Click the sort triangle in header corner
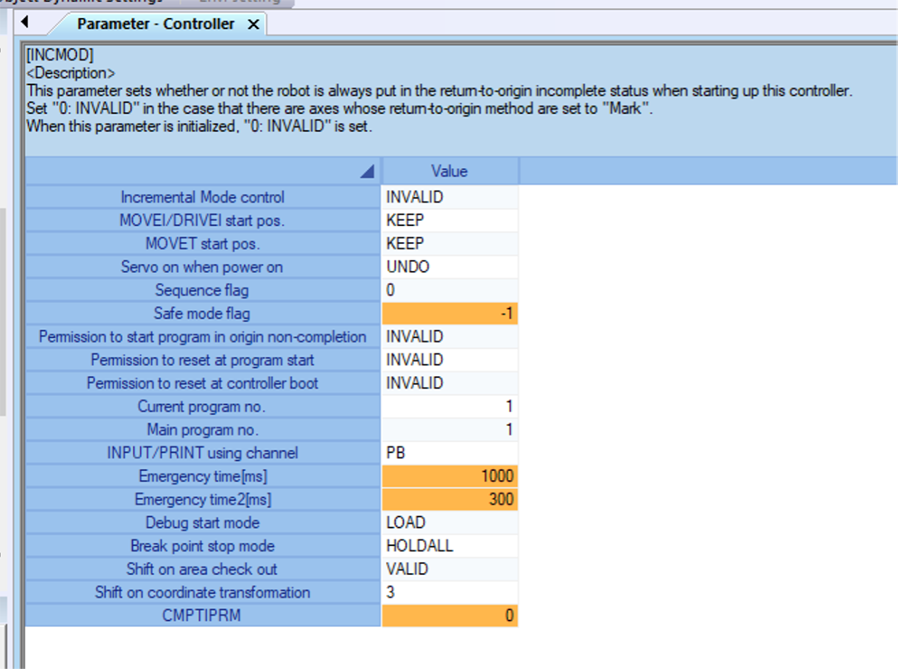This screenshot has width=900, height=671. tap(367, 172)
